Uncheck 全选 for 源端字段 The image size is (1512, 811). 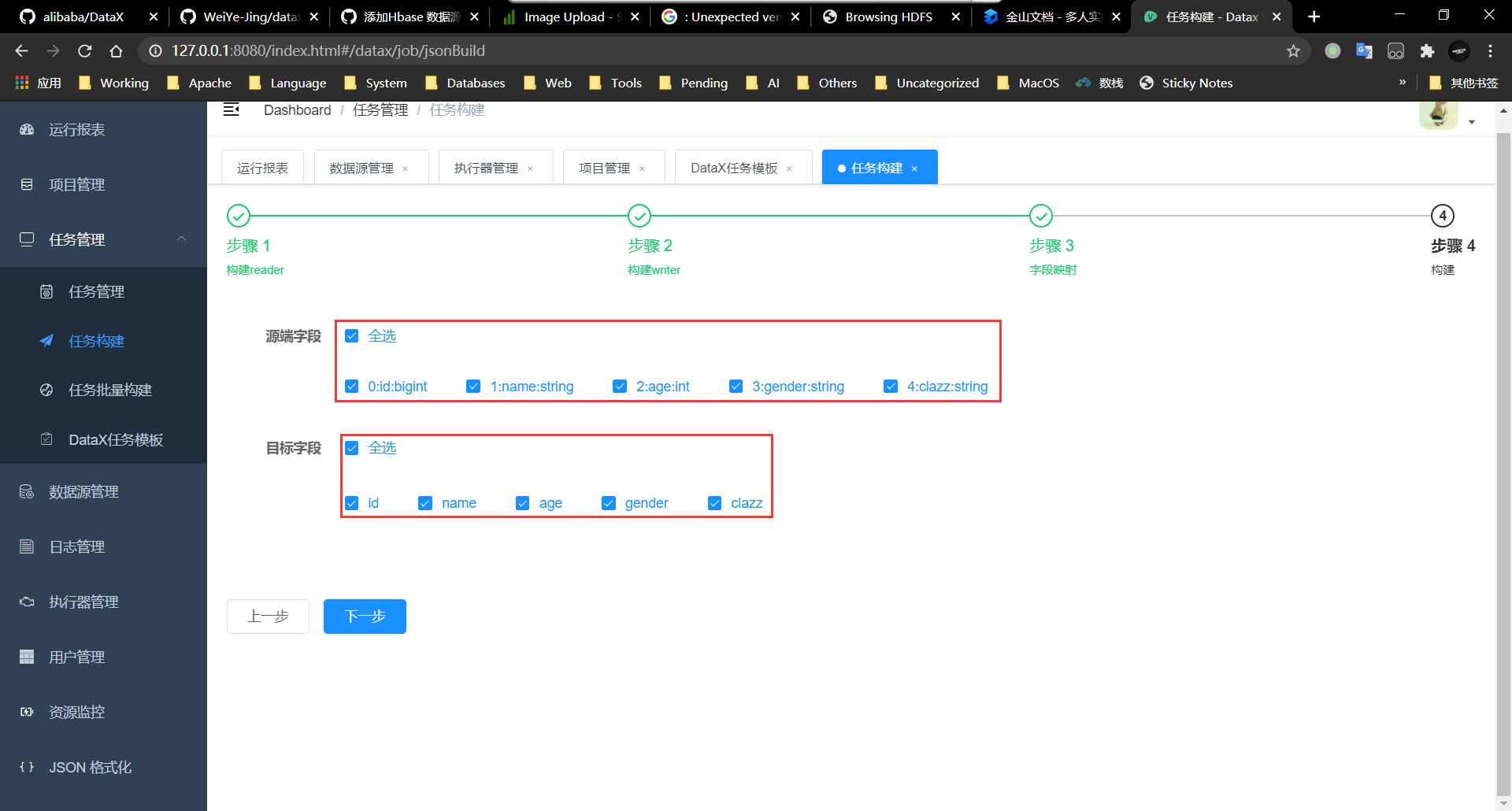point(352,336)
